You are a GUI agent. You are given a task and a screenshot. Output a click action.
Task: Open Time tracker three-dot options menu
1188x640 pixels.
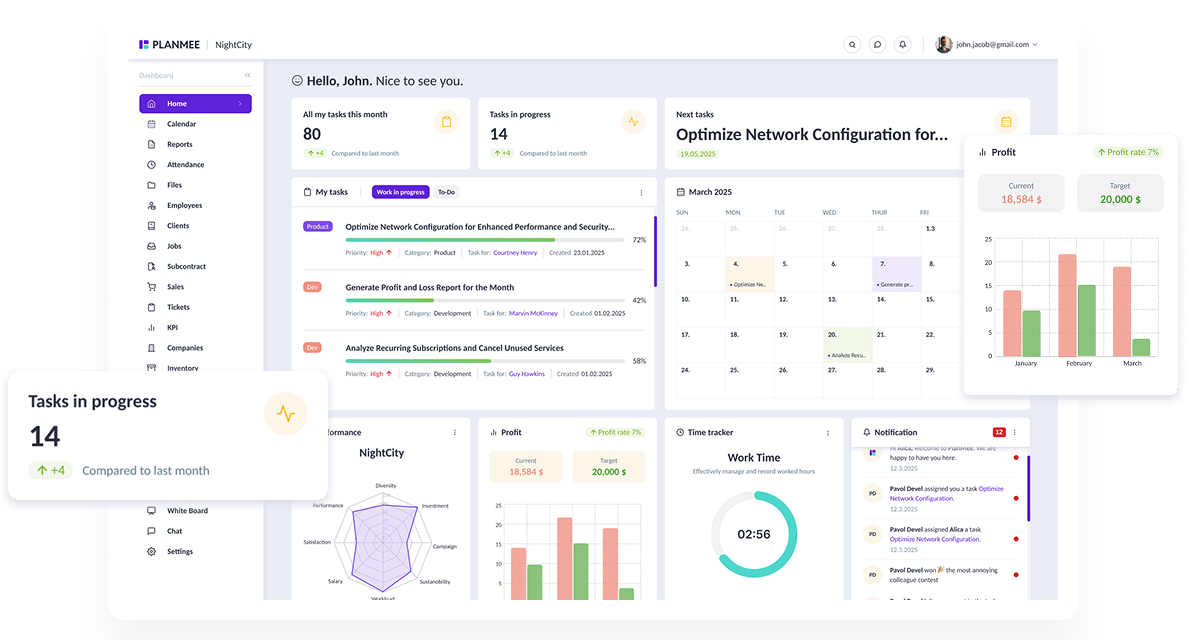(x=828, y=433)
